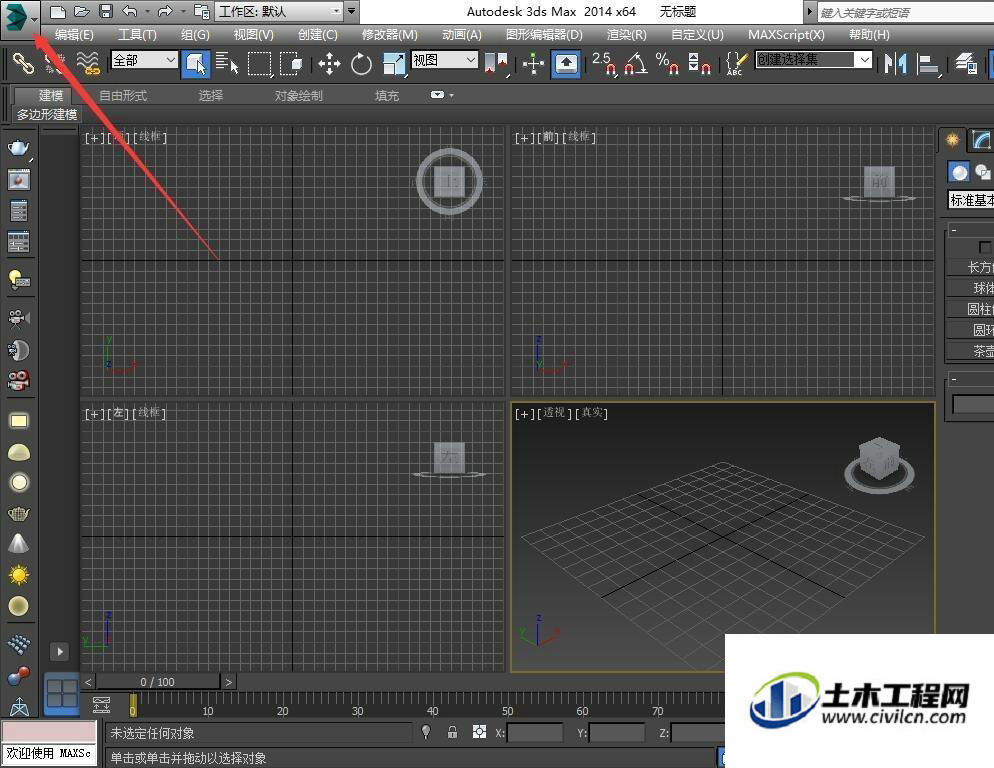Click the [透视] perspective viewport label

[553, 413]
